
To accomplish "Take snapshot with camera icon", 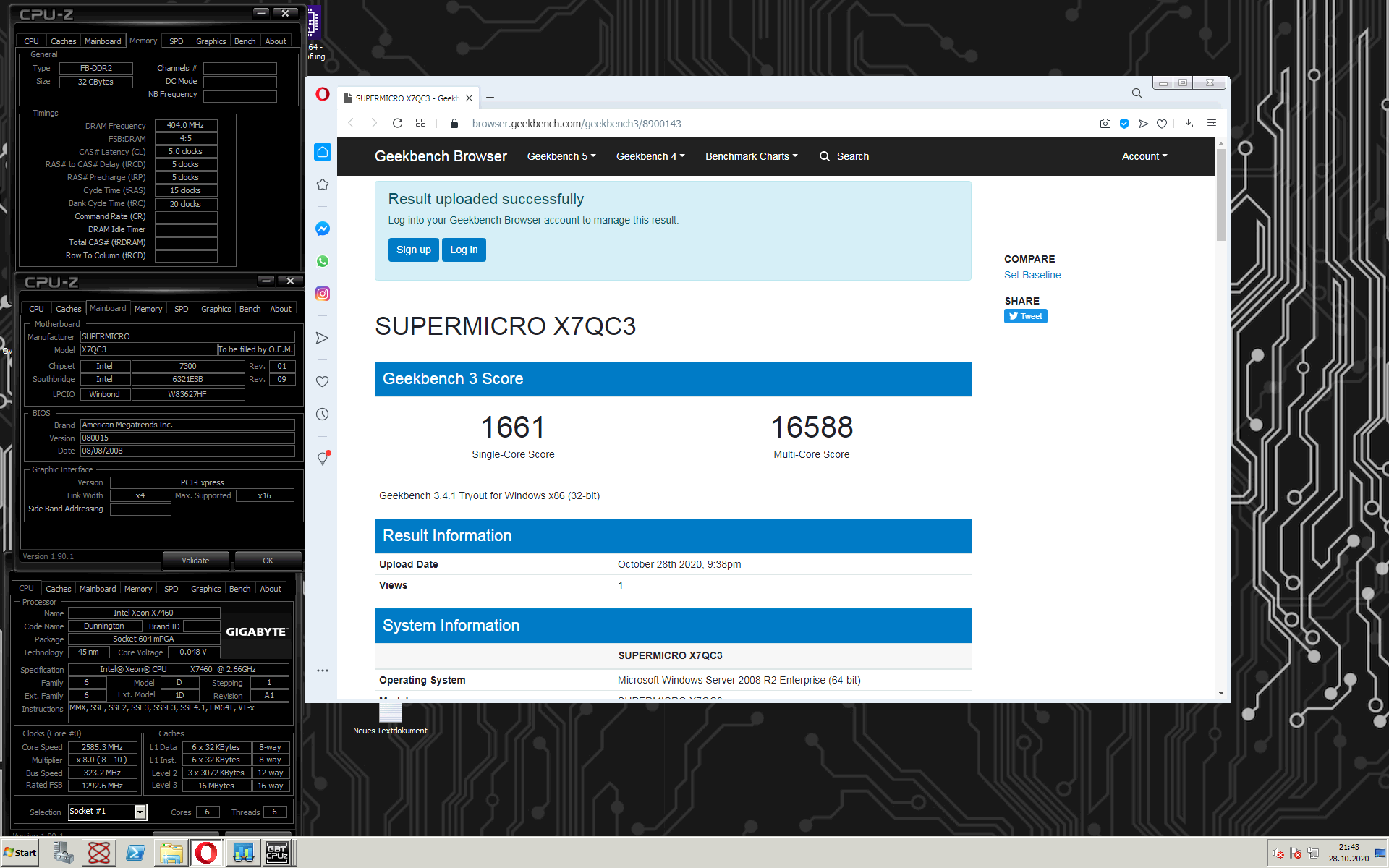I will pyautogui.click(x=1105, y=124).
